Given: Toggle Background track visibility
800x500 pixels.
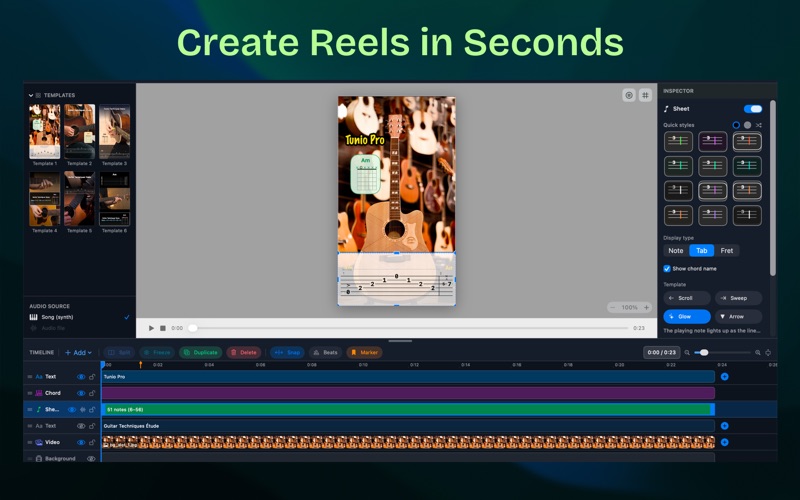Looking at the screenshot, I should click(x=91, y=459).
